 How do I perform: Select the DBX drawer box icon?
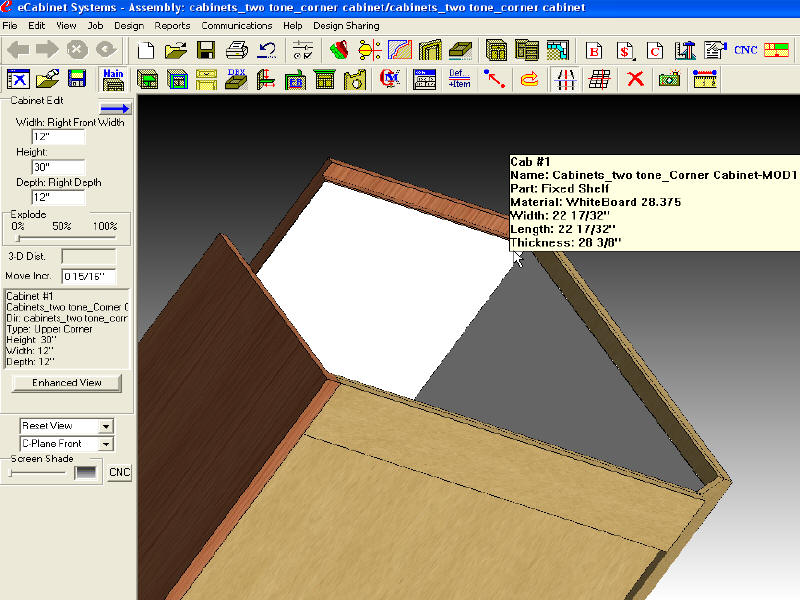tap(236, 80)
